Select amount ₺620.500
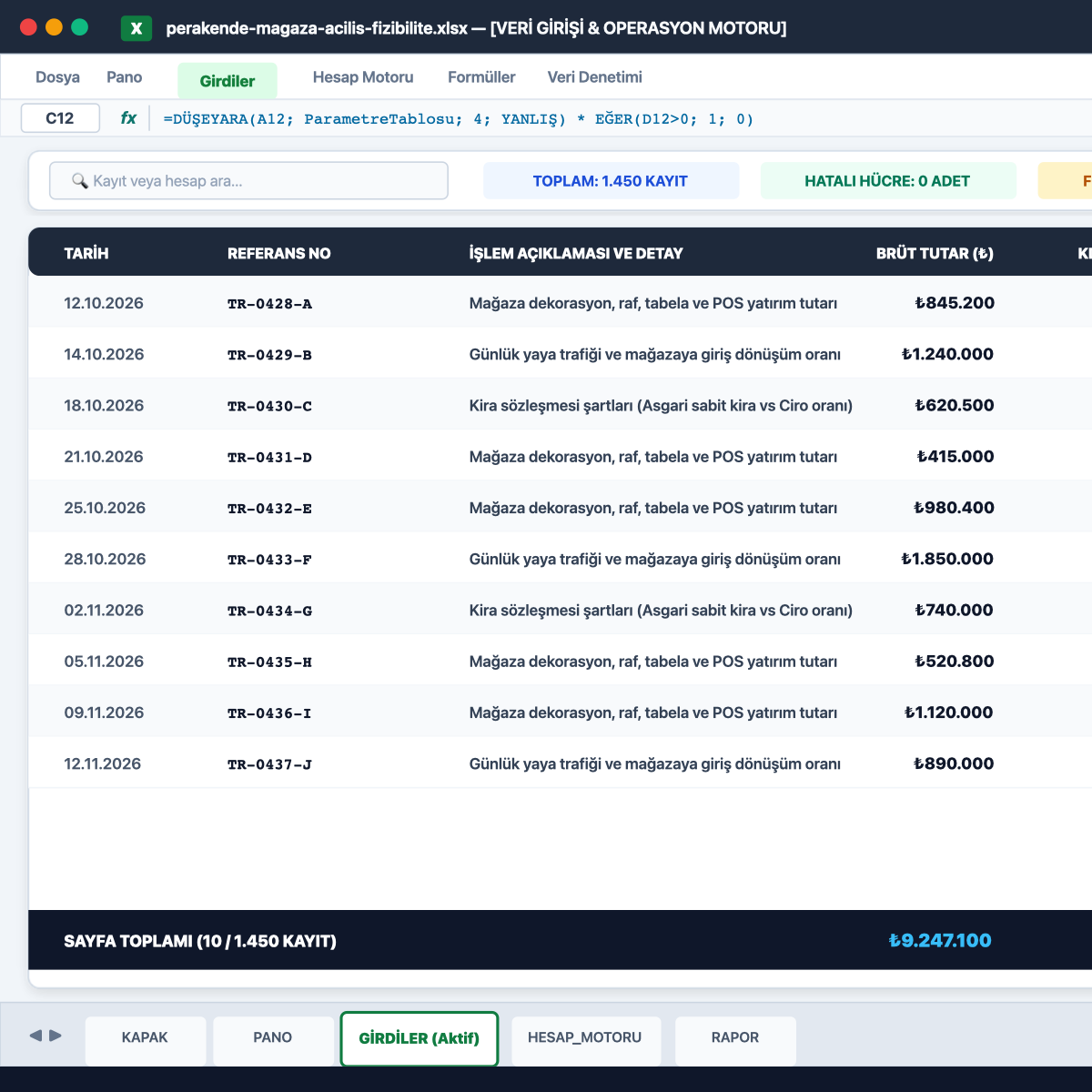This screenshot has width=1092, height=1092. coord(955,405)
